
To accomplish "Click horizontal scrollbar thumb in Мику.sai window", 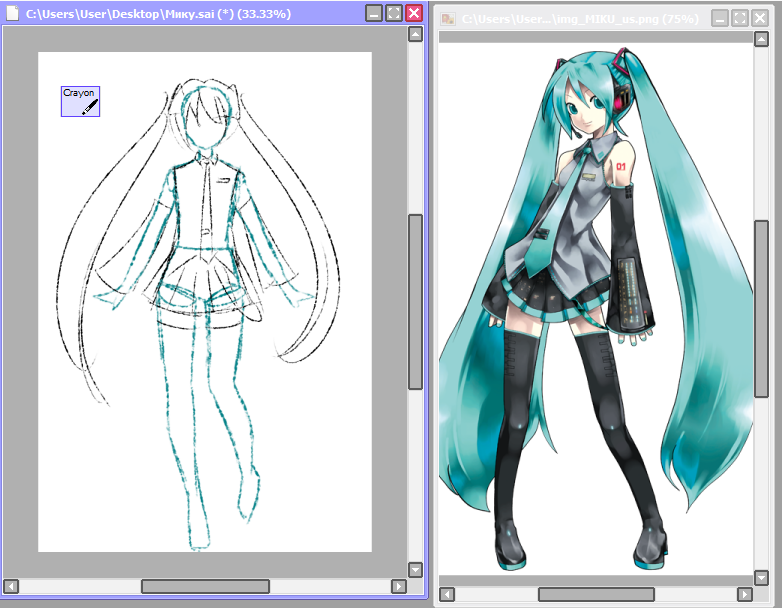I will 205,586.
